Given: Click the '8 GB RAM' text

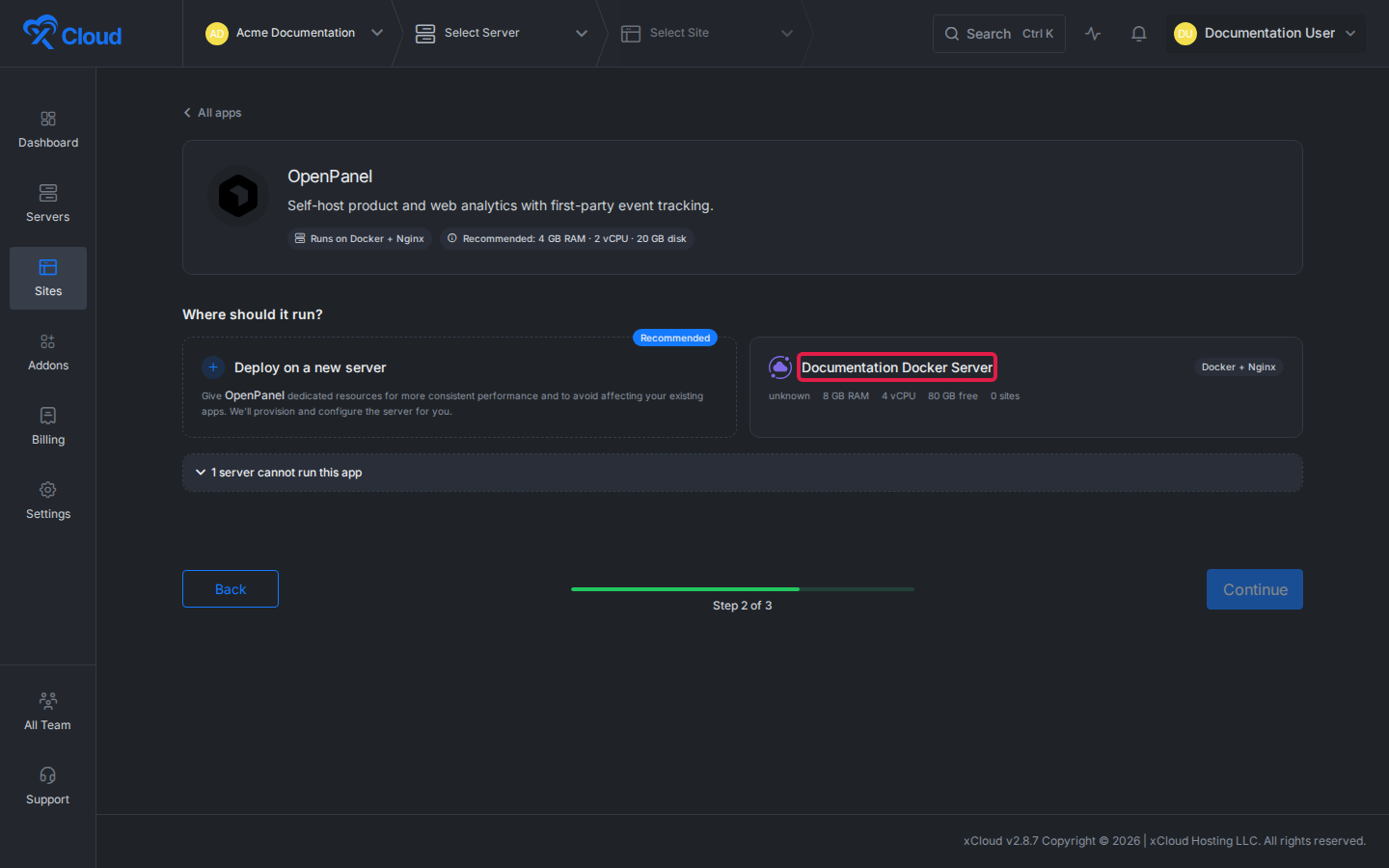Looking at the screenshot, I should [x=846, y=395].
